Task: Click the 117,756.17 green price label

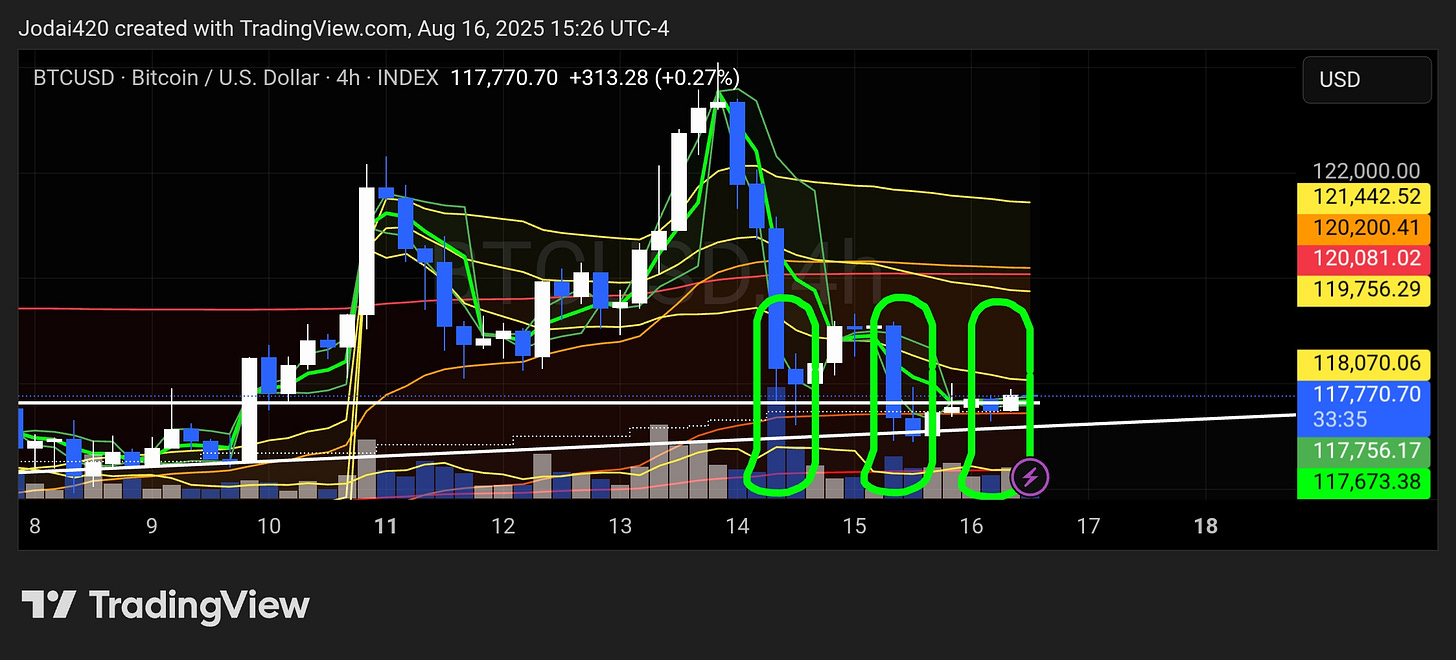Action: (x=1366, y=451)
